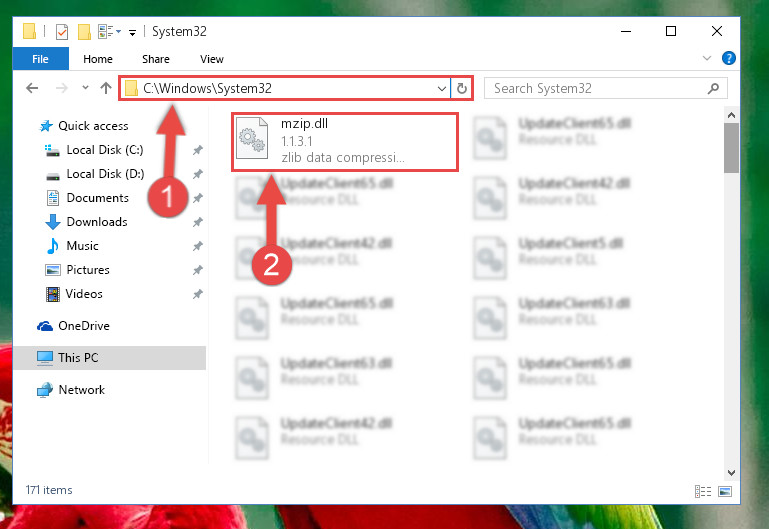Click pin icon next to Local Disk (D:)
Viewport: 769px width, 529px height.
tap(198, 174)
